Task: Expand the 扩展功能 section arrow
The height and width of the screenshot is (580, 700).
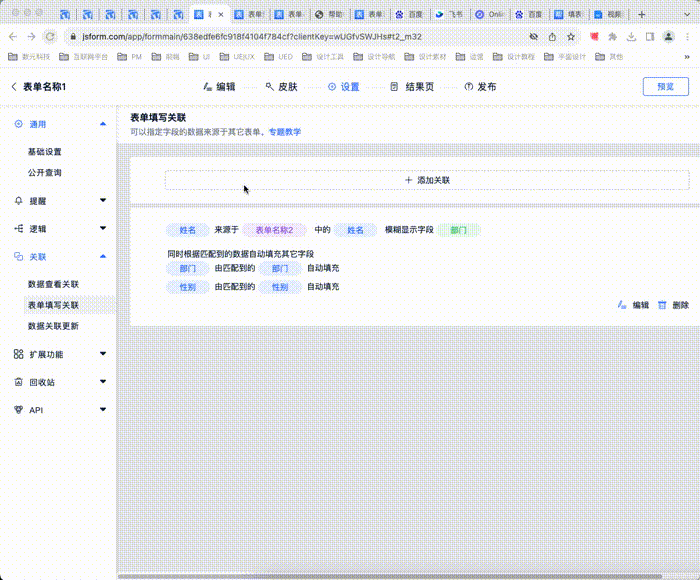Action: point(103,354)
